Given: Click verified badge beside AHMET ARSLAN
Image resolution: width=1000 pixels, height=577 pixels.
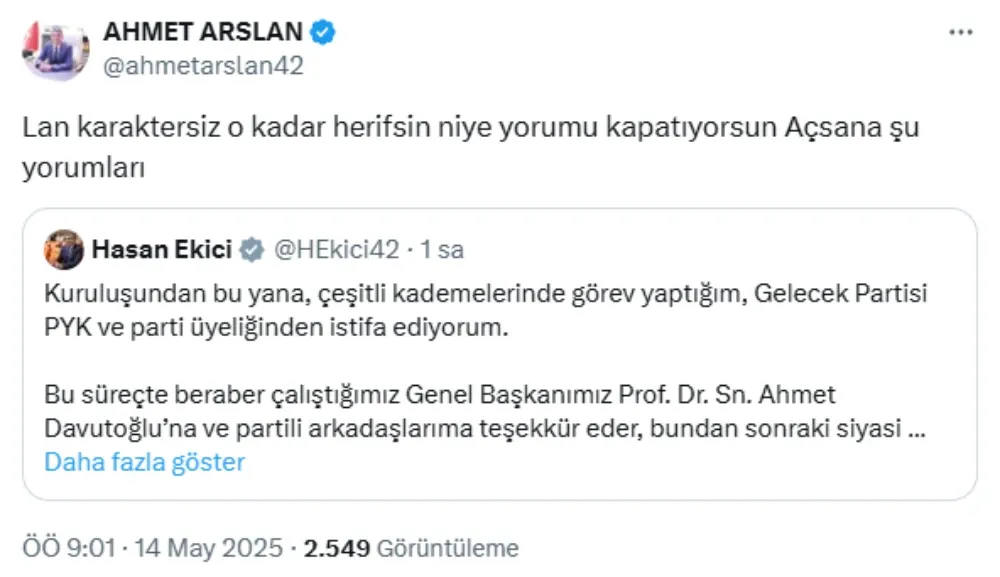Looking at the screenshot, I should (x=322, y=32).
